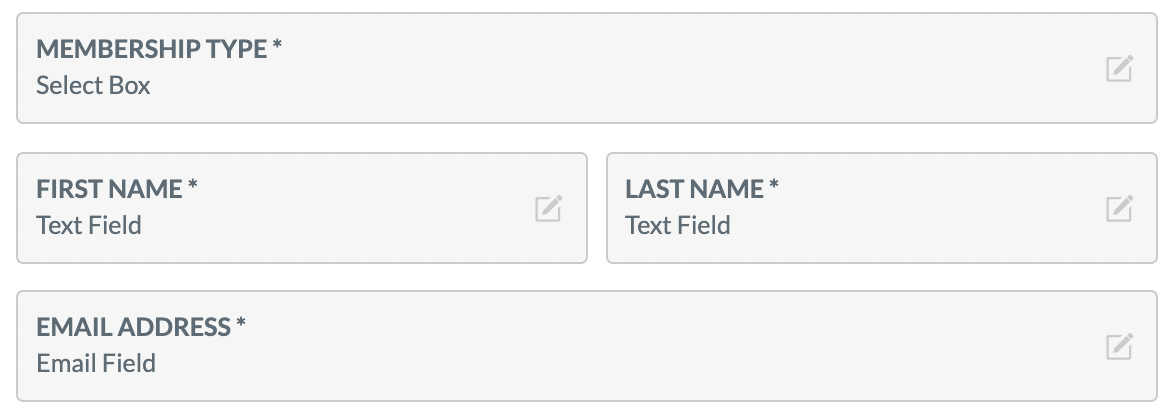This screenshot has width=1174, height=420.
Task: Select the EMAIL ADDRESS heading label
Action: [133, 326]
